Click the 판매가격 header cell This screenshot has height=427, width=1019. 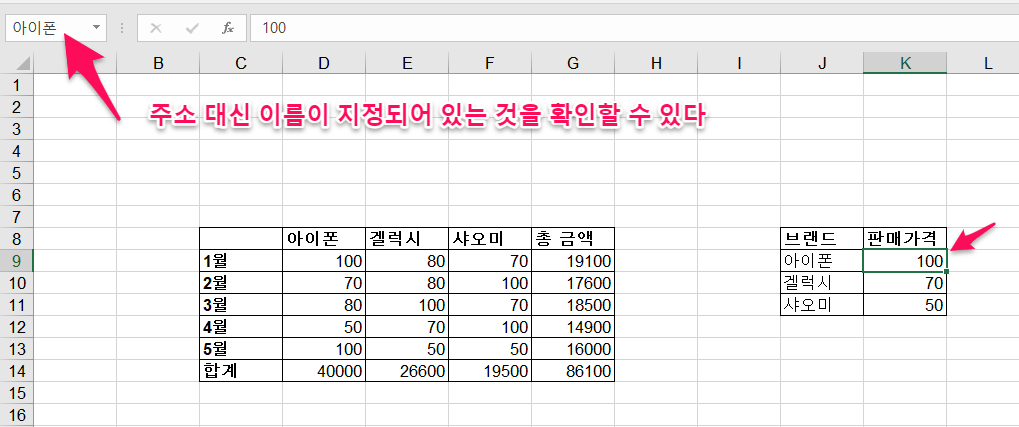905,239
